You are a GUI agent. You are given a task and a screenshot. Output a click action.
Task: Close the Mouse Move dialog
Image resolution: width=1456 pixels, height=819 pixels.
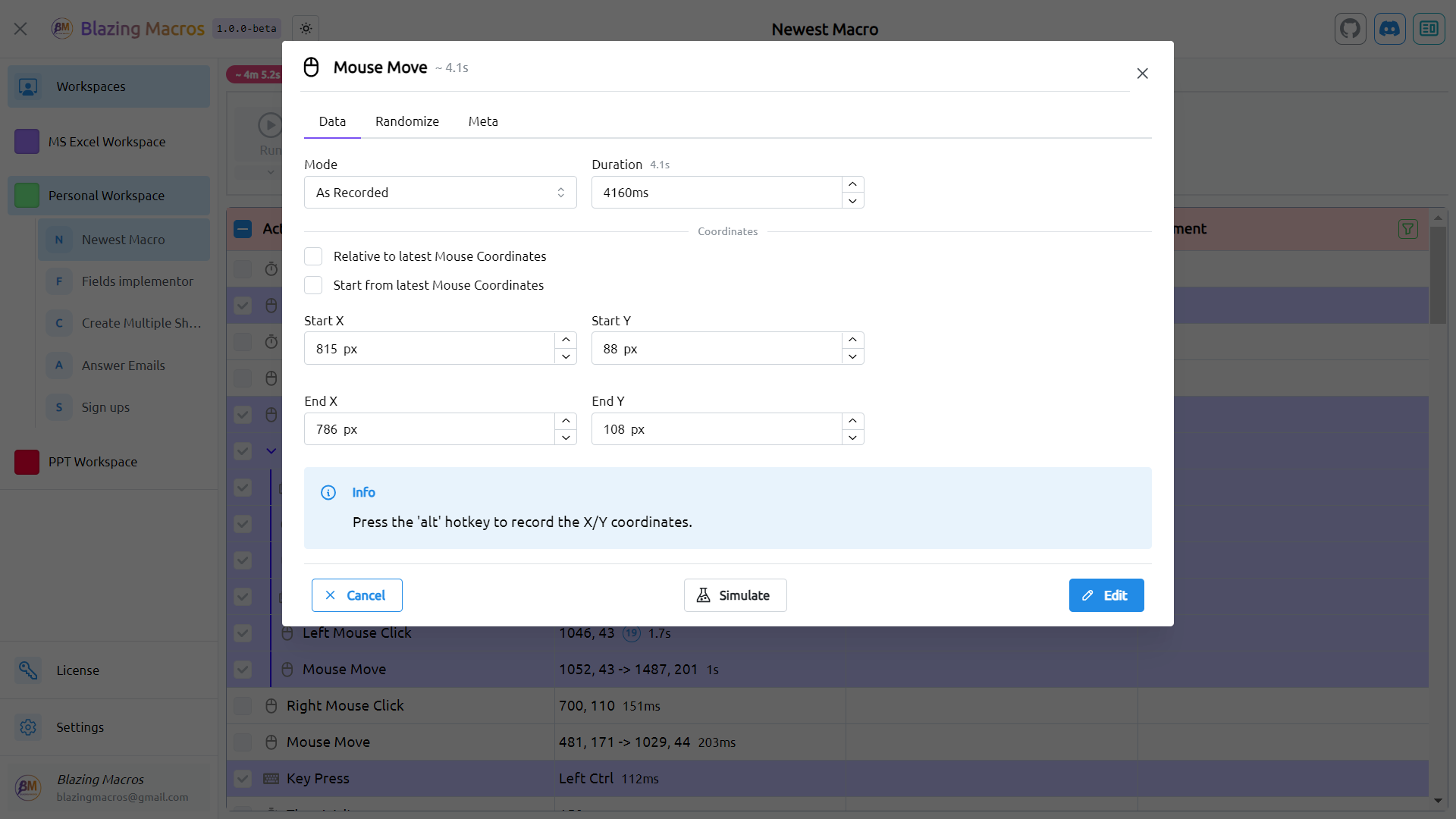1142,74
